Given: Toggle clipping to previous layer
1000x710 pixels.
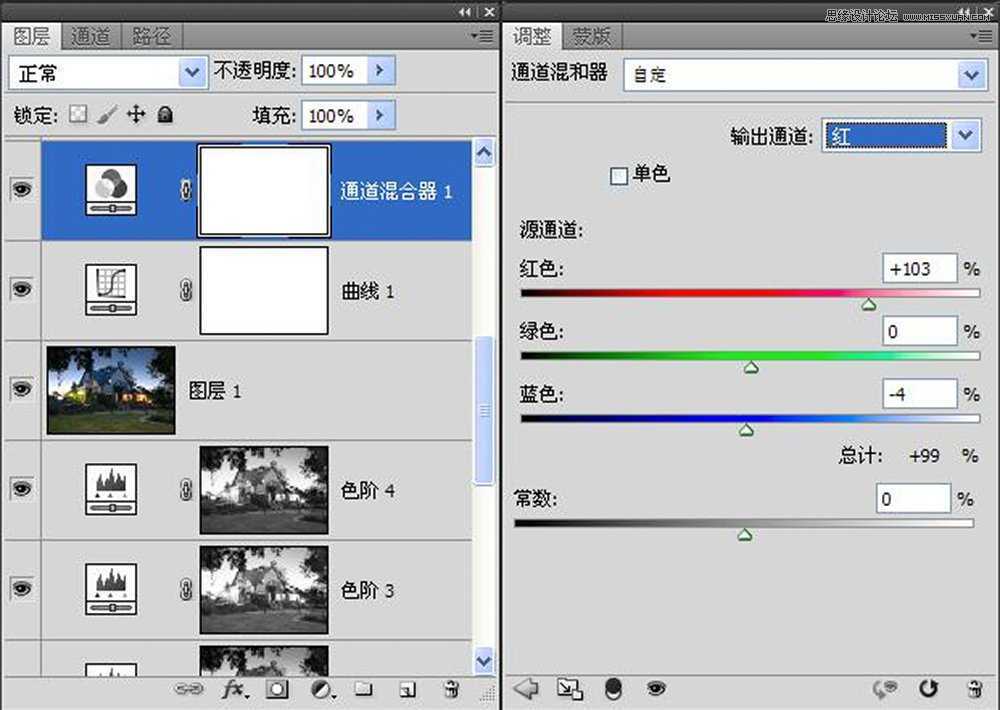Looking at the screenshot, I should [x=568, y=688].
